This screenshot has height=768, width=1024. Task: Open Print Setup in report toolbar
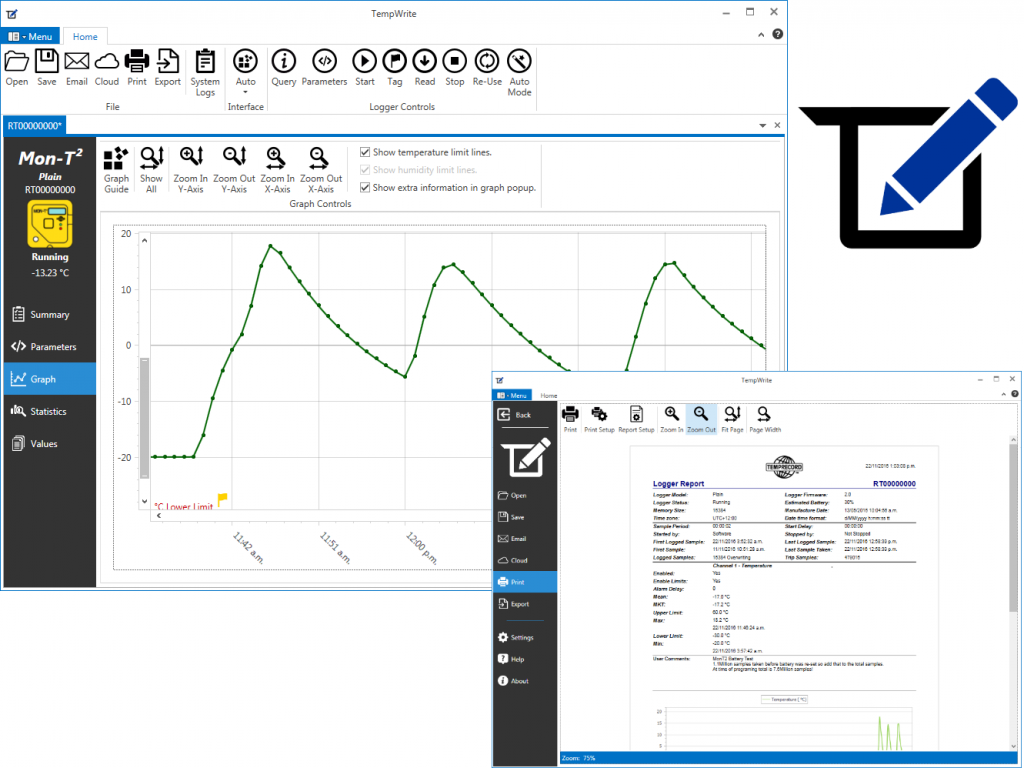click(x=599, y=419)
